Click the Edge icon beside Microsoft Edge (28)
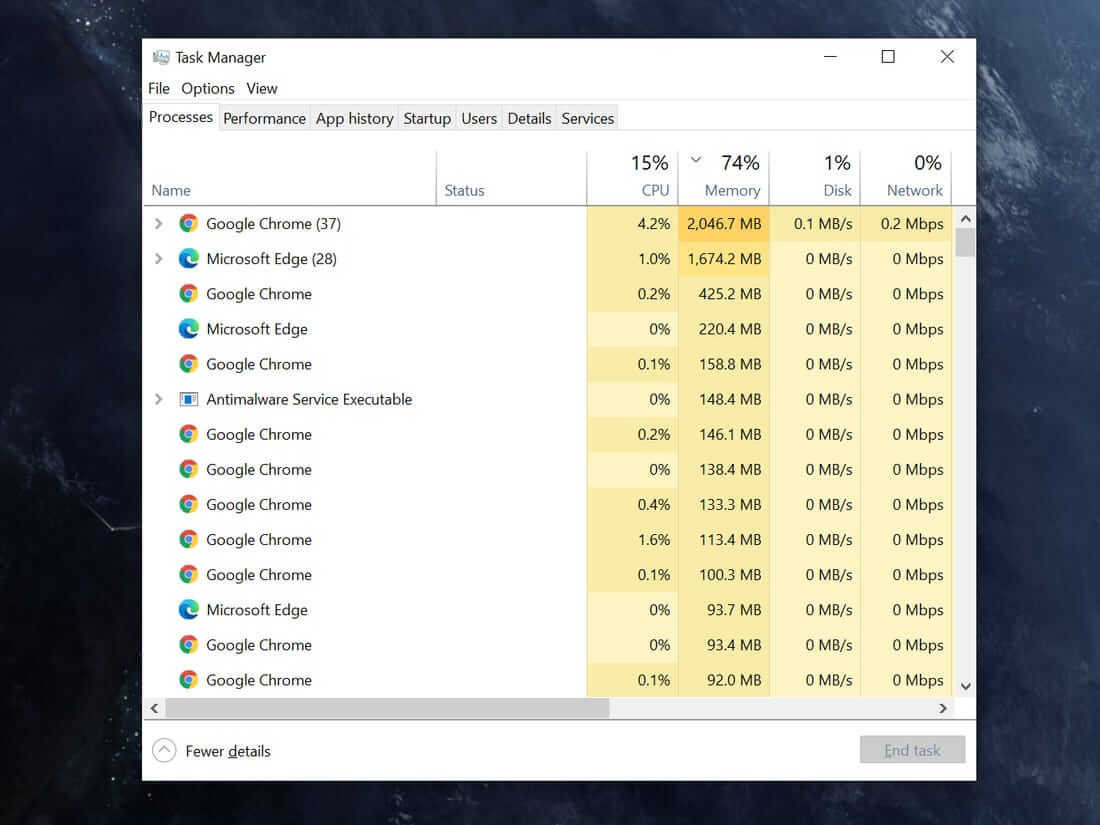This screenshot has height=825, width=1100. click(x=188, y=258)
